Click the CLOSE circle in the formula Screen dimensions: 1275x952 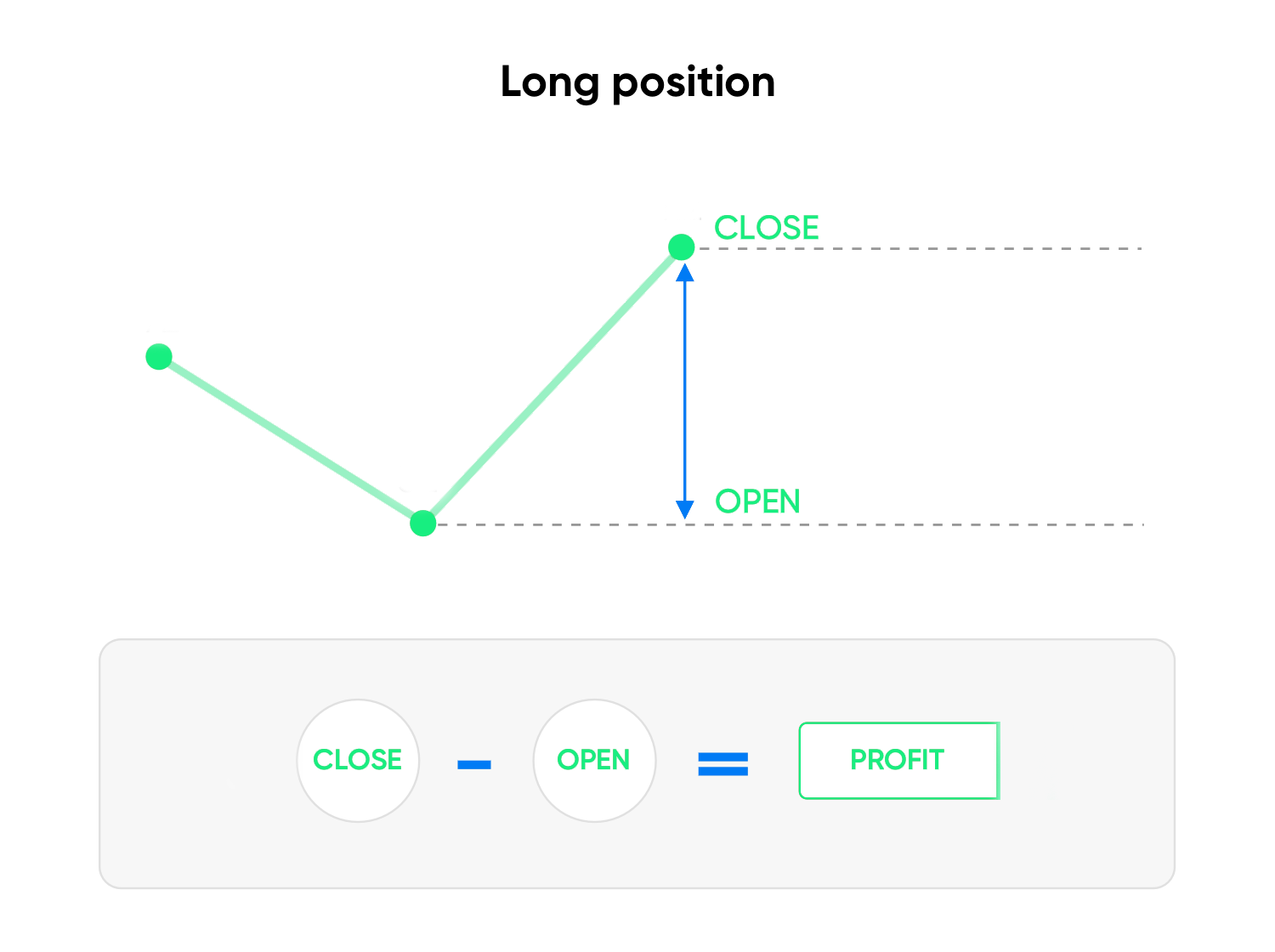(358, 761)
